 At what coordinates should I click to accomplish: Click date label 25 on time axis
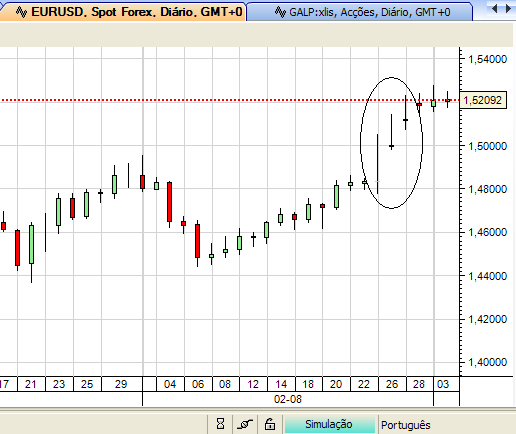pos(87,384)
